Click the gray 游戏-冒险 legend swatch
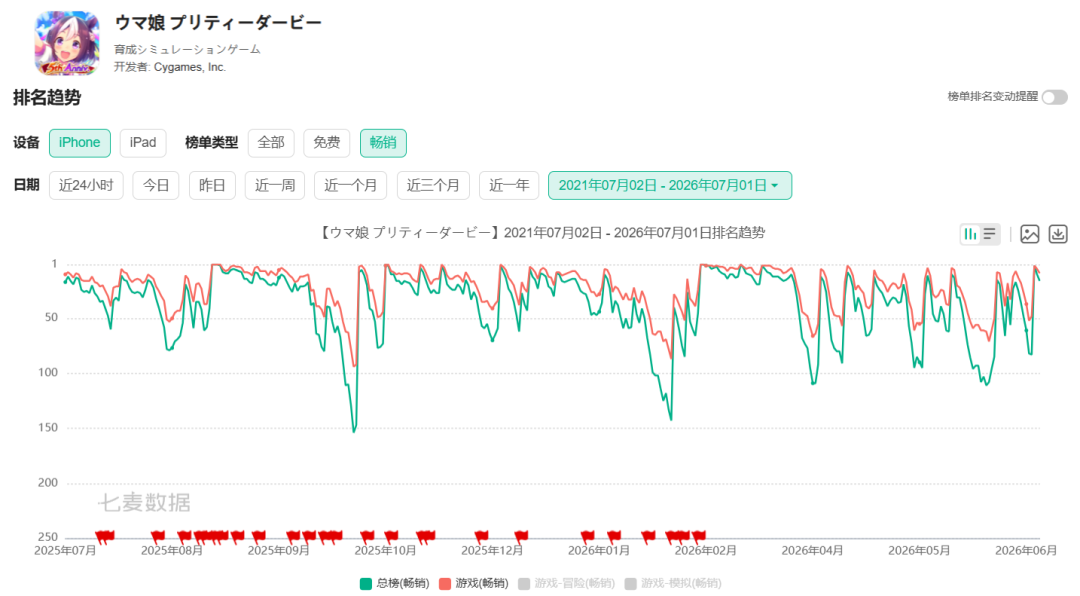Image resolution: width=1080 pixels, height=596 pixels. (524, 584)
